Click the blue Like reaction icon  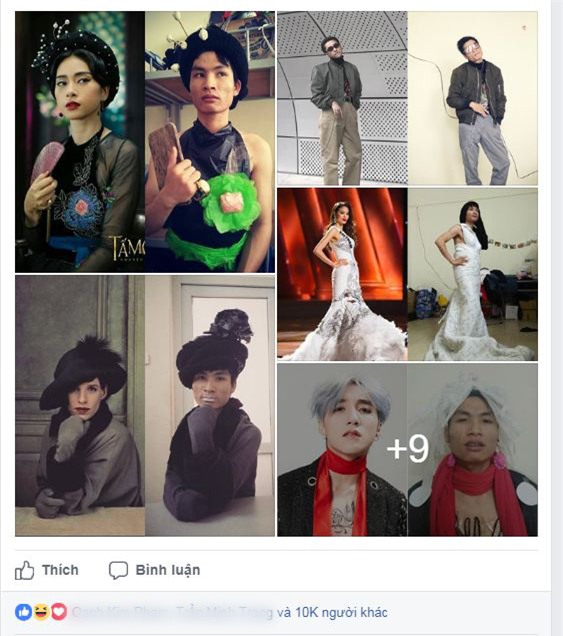point(24,612)
